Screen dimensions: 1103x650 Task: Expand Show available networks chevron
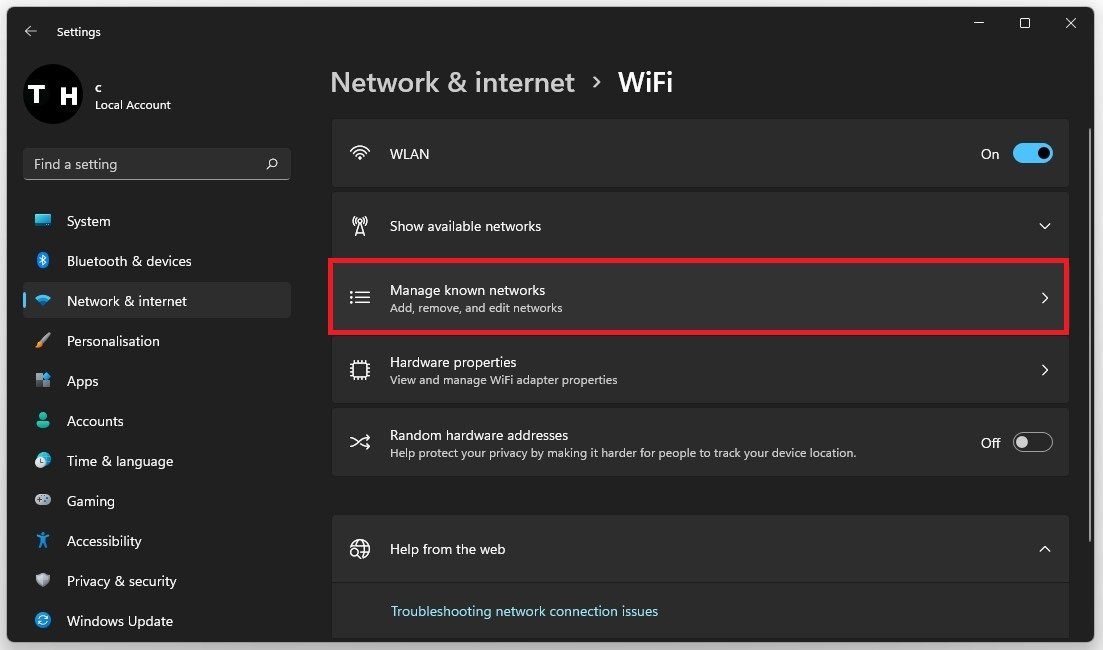1044,227
